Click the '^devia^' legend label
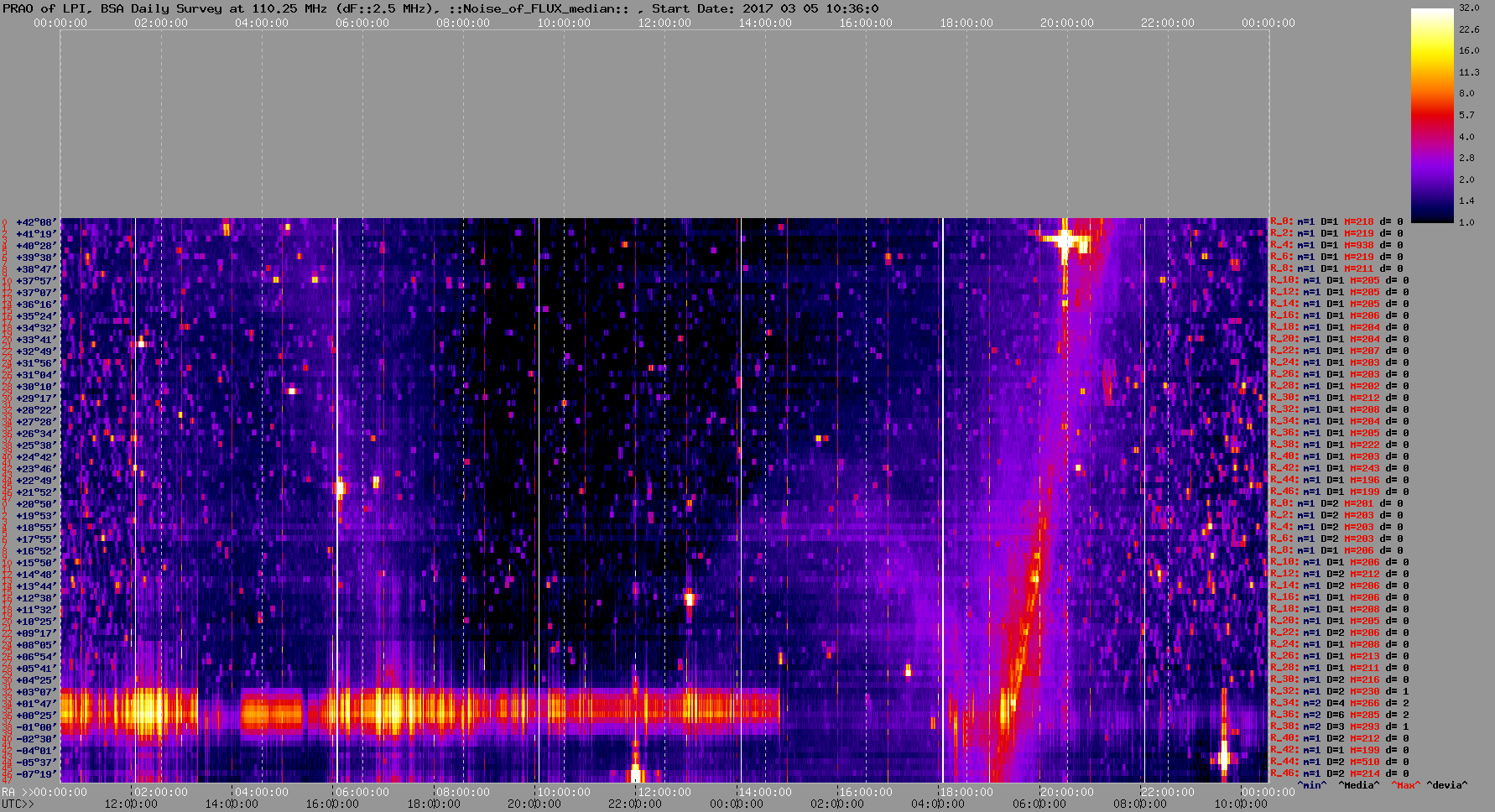Image resolution: width=1495 pixels, height=812 pixels. [1447, 785]
